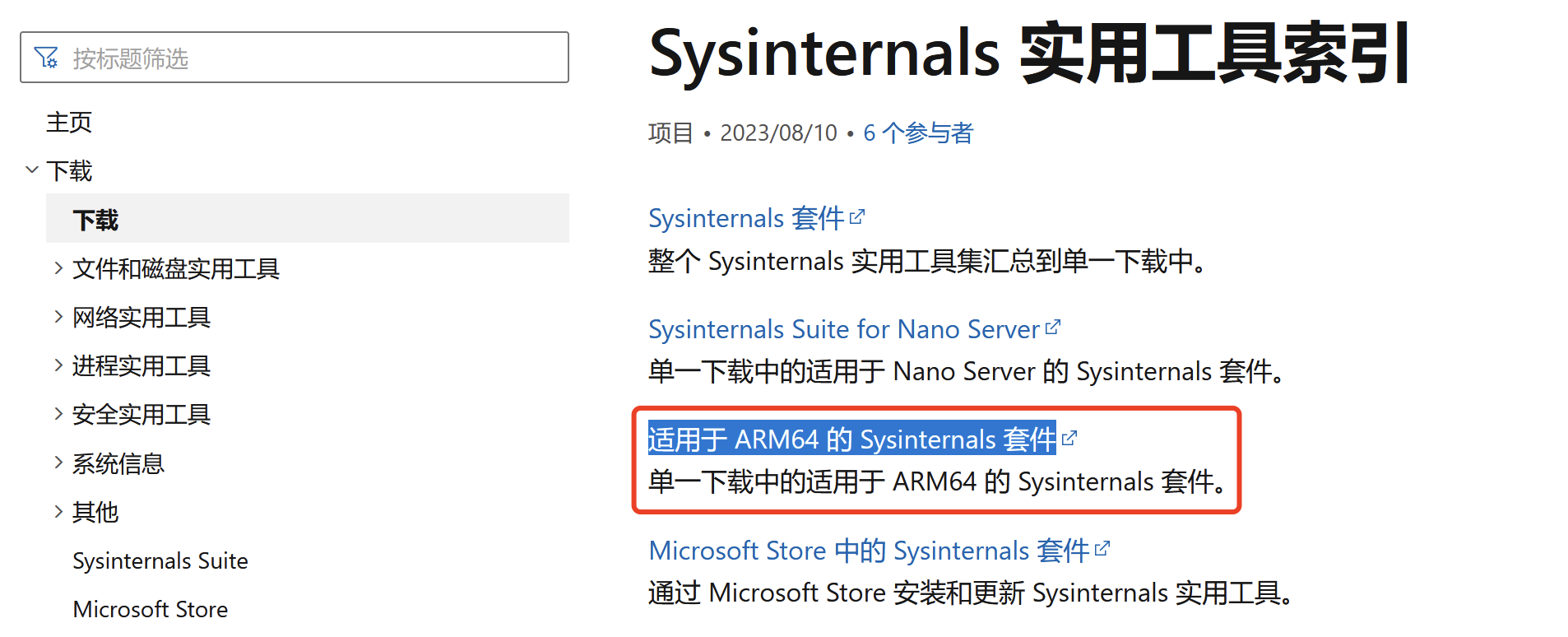Image resolution: width=1568 pixels, height=637 pixels.
Task: Open the 6 个参与者 contributors link
Action: (918, 133)
